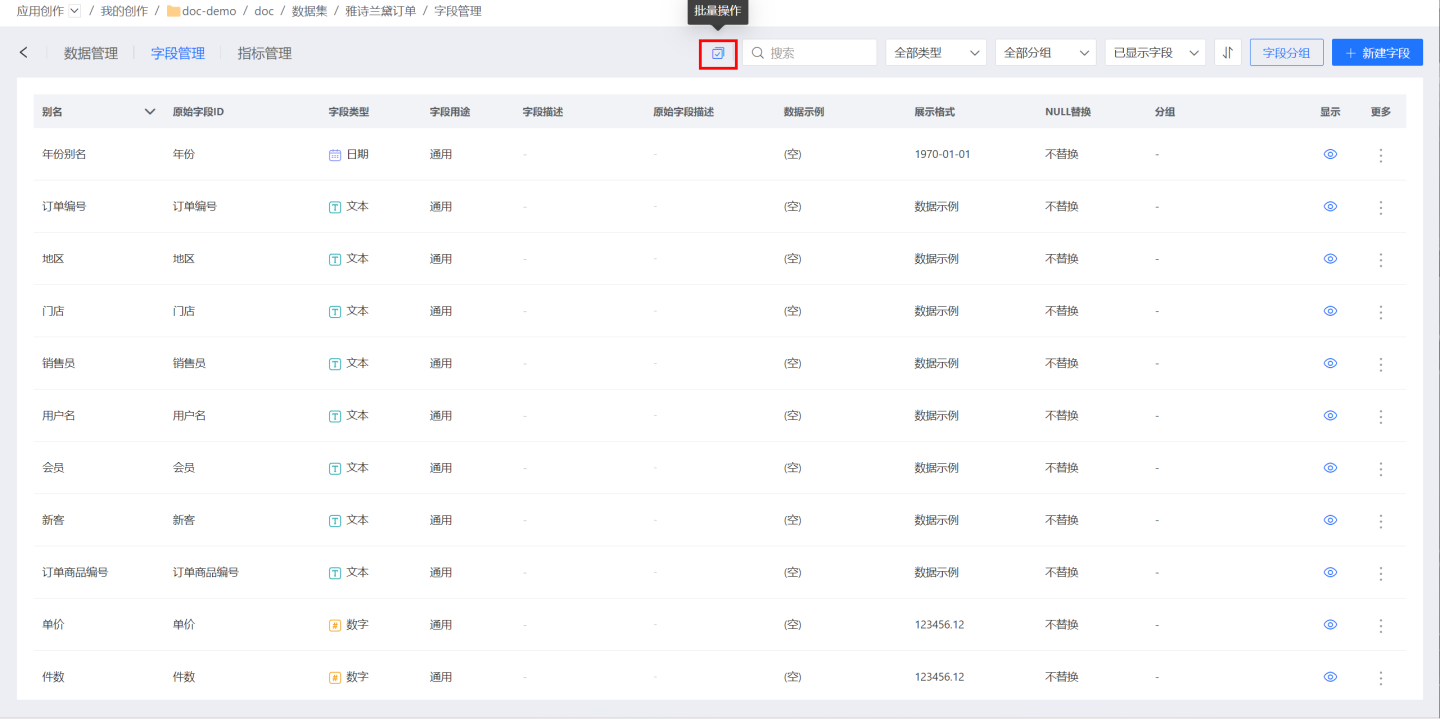Open the 全部类型 type filter dropdown
This screenshot has height=720, width=1440.
coord(936,53)
